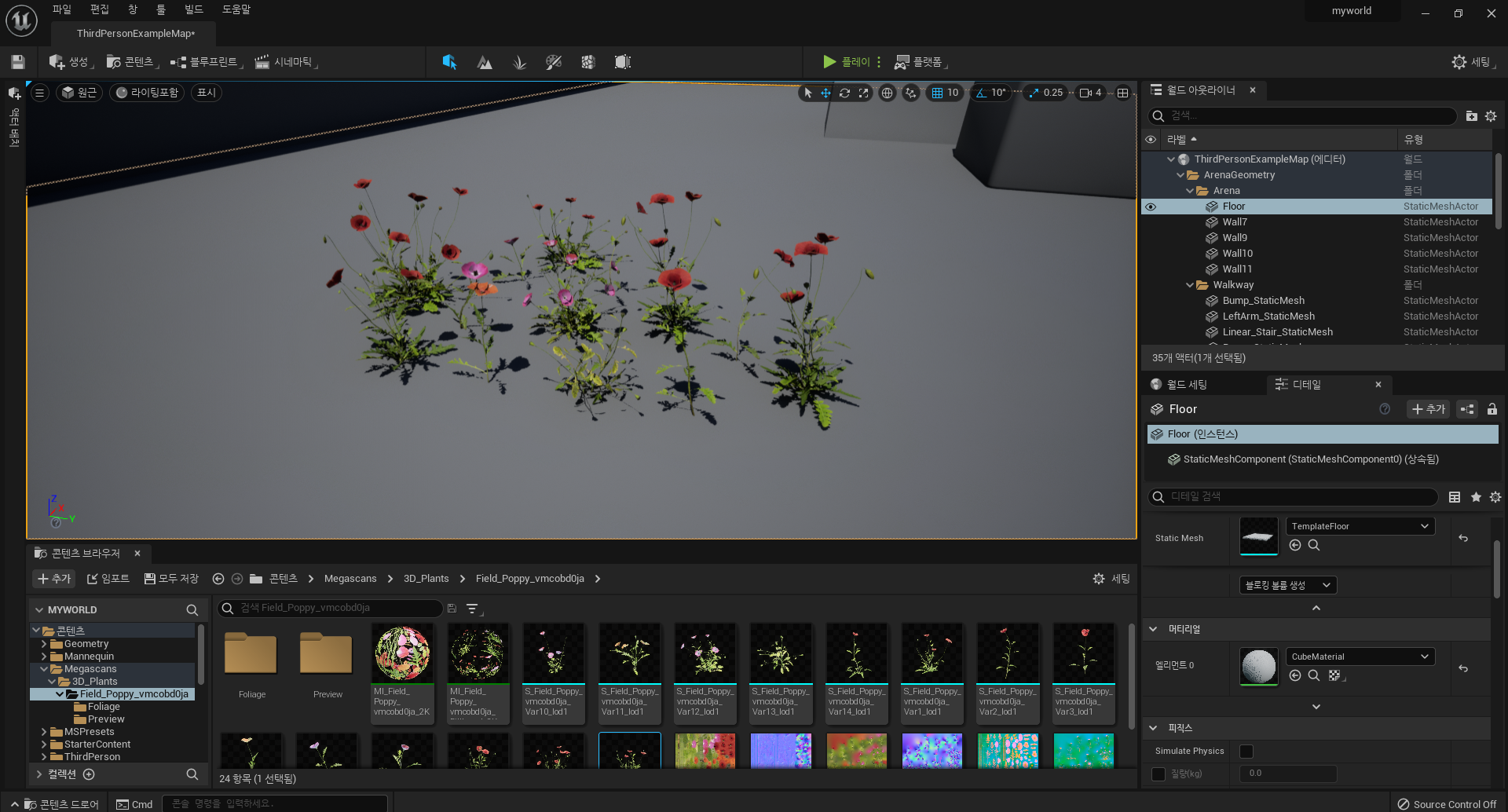Start Play in editor
Viewport: 1508px width, 812px height.
tap(846, 62)
